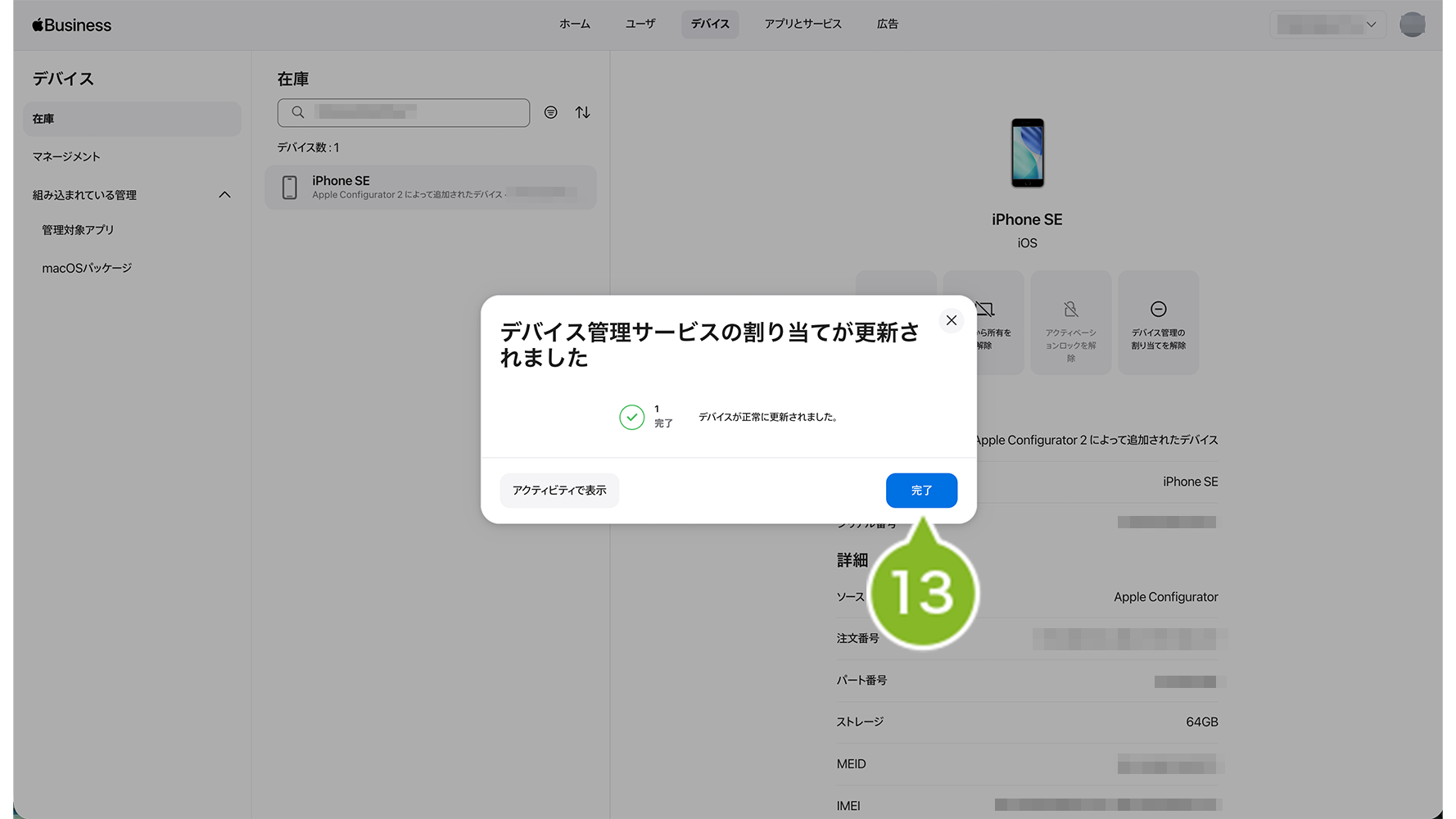Click the green checkmark status icon
This screenshot has width=1456, height=819.
pos(631,417)
